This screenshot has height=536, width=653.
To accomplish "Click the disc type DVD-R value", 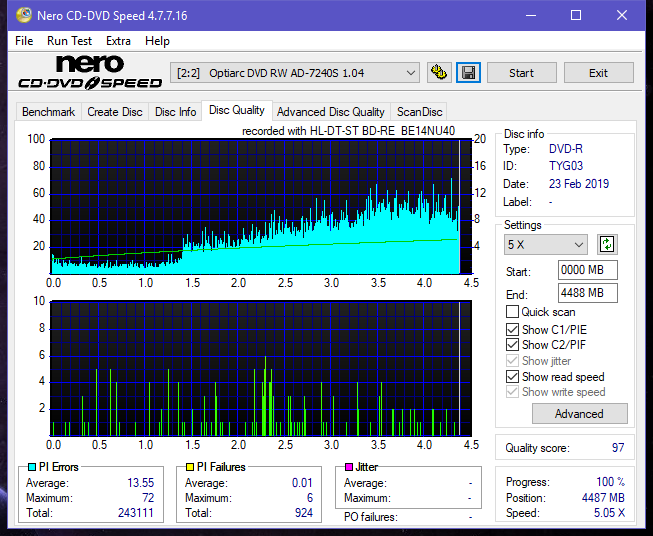I will click(x=566, y=149).
